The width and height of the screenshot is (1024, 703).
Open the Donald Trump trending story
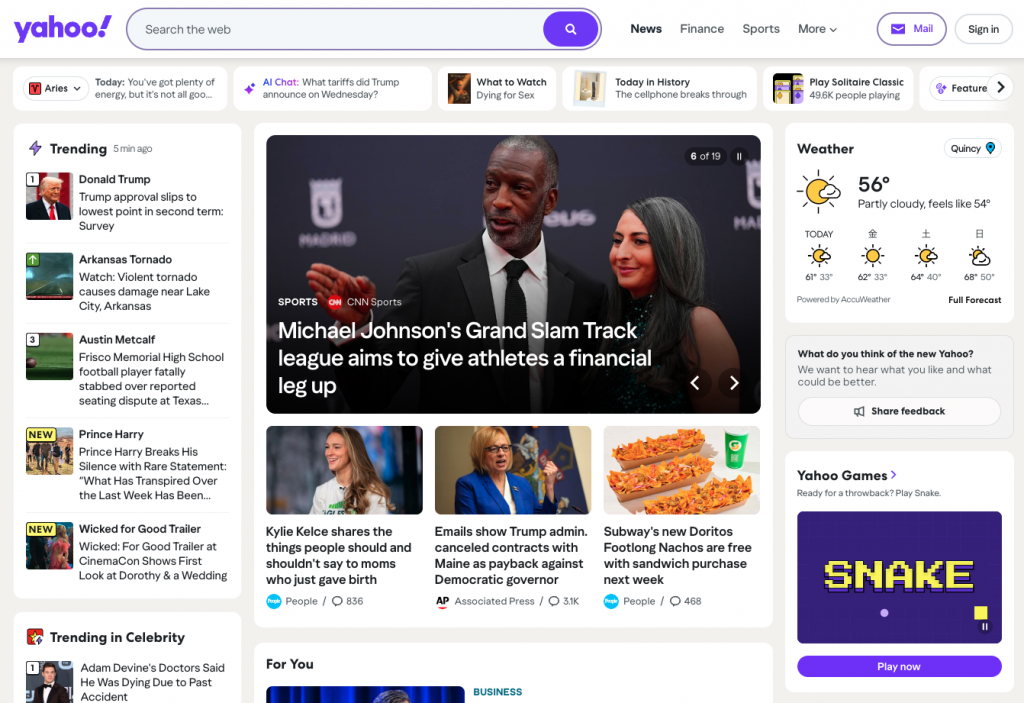[x=127, y=202]
